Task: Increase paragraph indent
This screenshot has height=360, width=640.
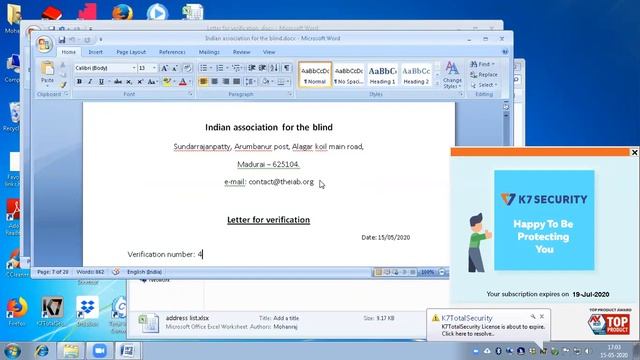Action: point(262,68)
